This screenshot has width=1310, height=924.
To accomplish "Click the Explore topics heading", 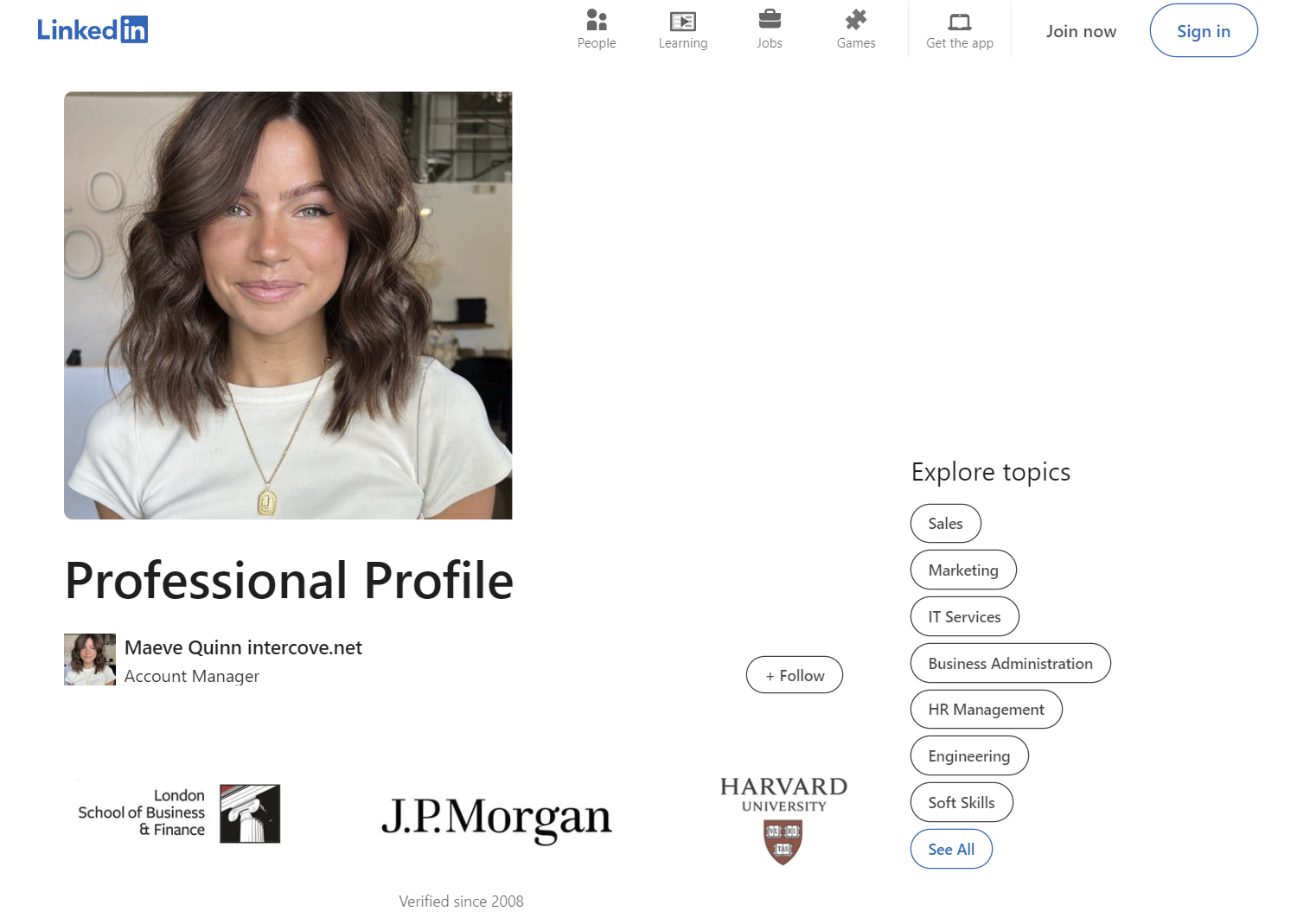I will pos(991,472).
